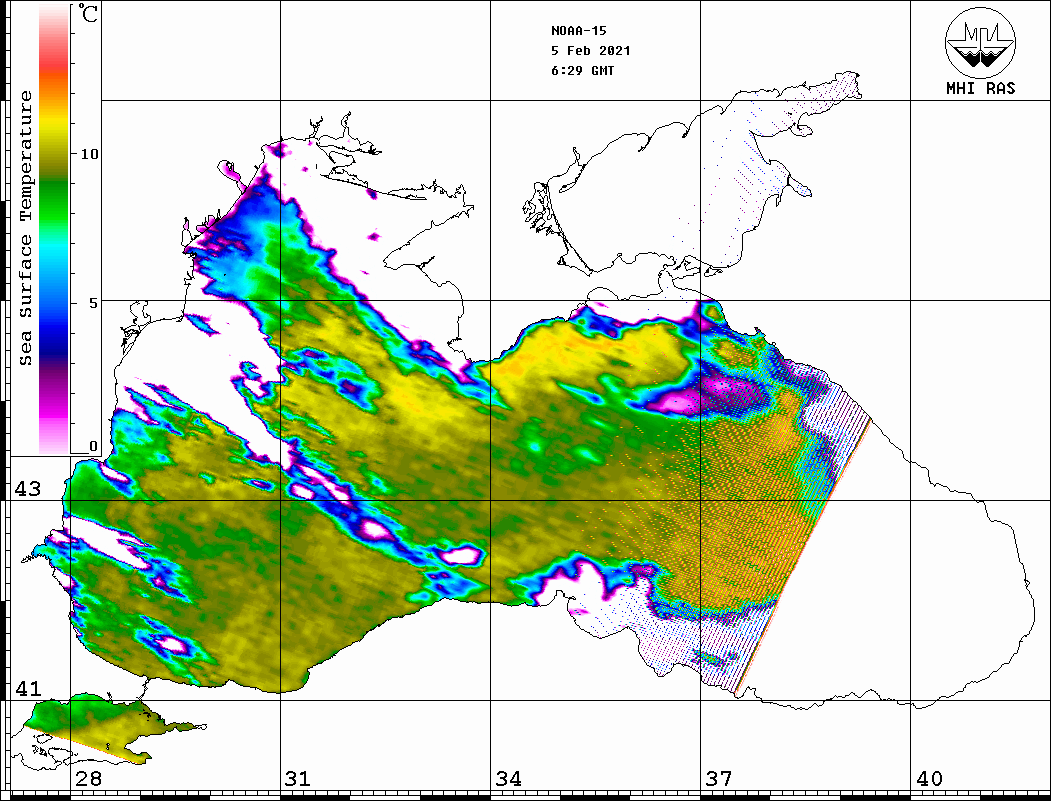Click the longitude label '31'
The width and height of the screenshot is (1051, 801).
click(298, 778)
